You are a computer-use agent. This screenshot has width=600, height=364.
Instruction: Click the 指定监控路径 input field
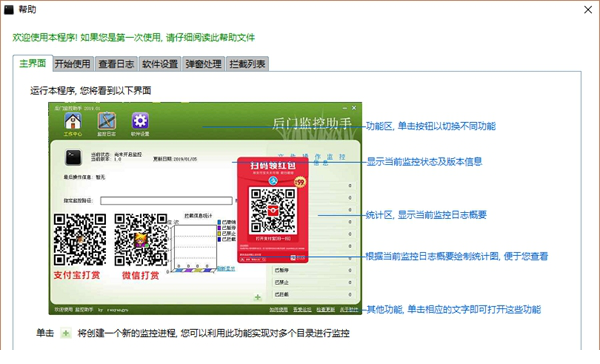[166, 201]
